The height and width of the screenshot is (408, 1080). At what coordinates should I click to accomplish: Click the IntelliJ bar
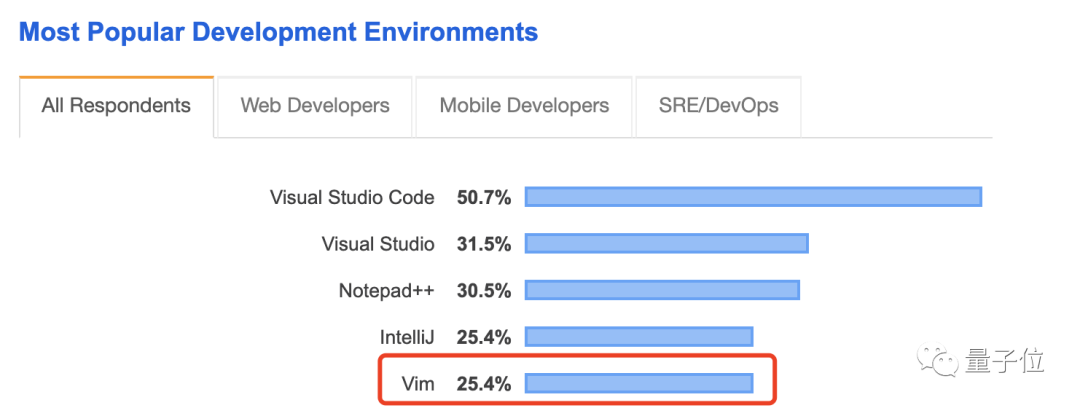click(639, 337)
